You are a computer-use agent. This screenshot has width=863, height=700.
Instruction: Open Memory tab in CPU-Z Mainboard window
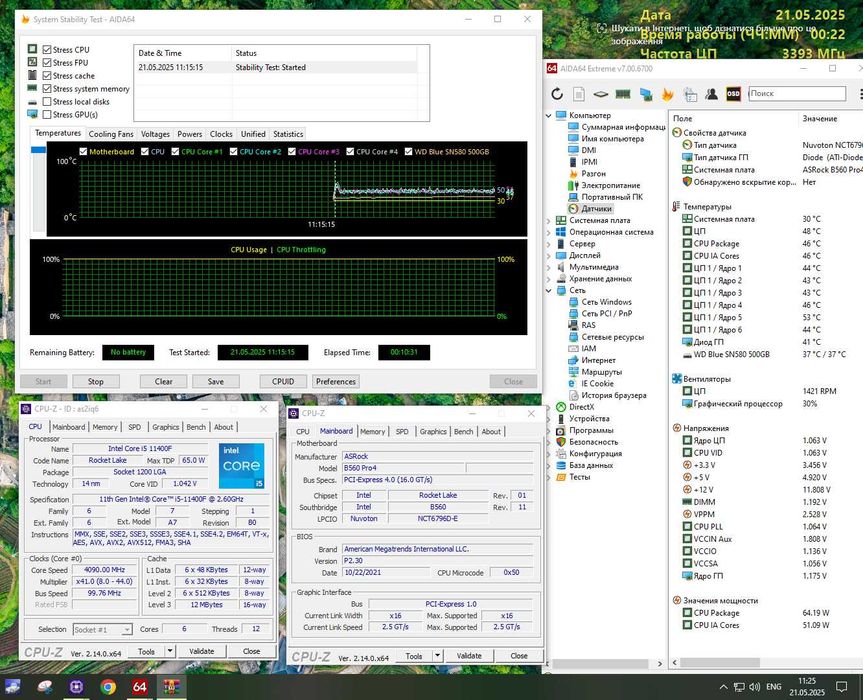coord(373,431)
